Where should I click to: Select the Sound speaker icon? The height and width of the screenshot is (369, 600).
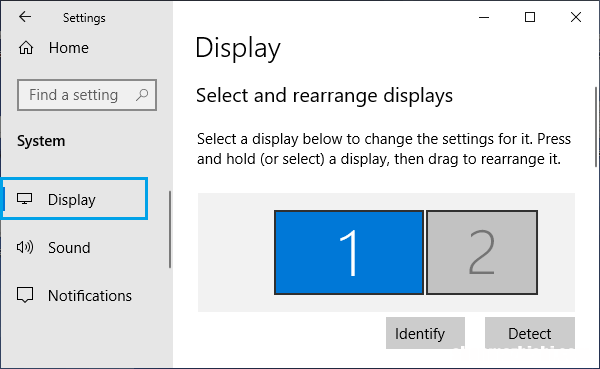pos(25,247)
